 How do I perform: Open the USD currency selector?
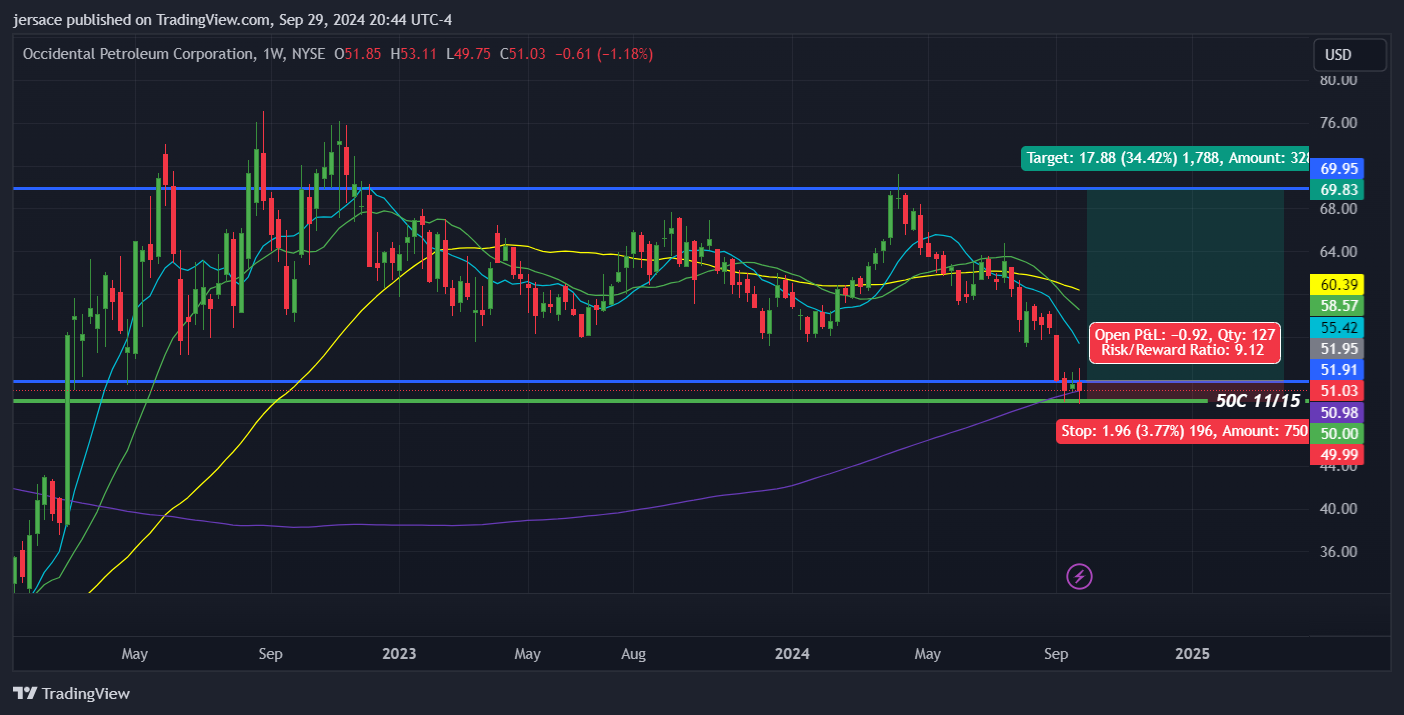pos(1350,55)
